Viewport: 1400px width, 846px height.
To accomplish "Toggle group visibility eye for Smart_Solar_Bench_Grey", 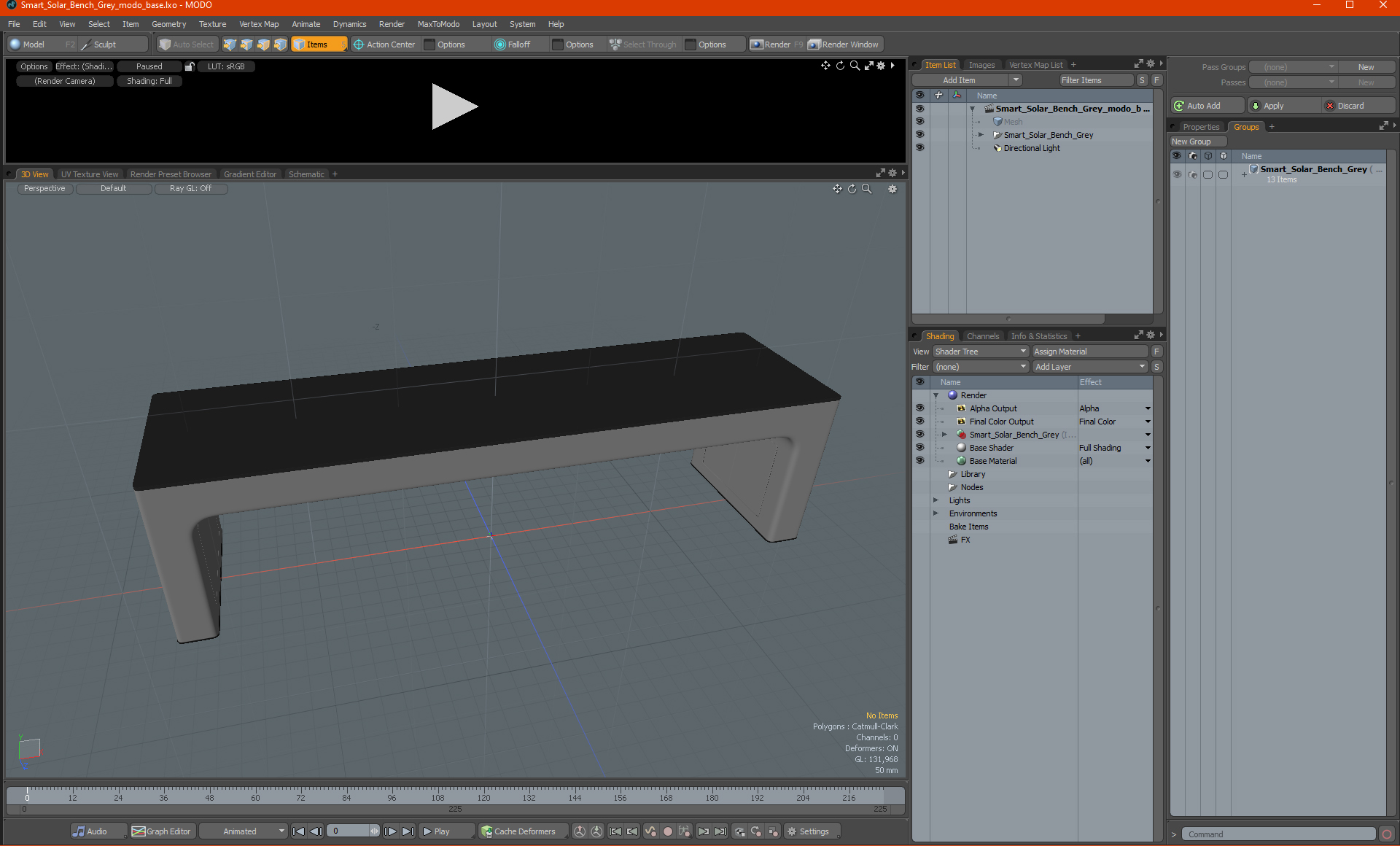I will tap(1177, 174).
